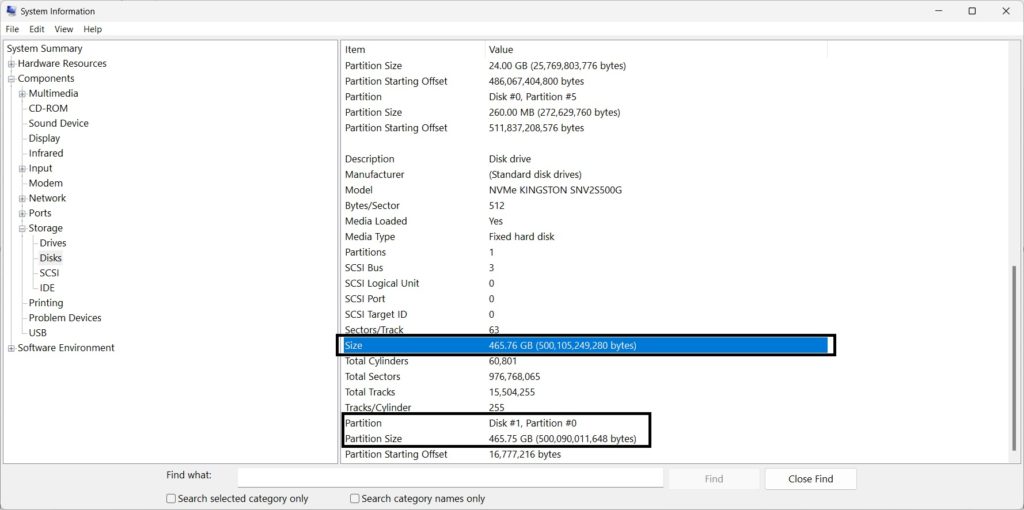
Task: Select the Disk #1, Partition #0 row
Action: 586,424
